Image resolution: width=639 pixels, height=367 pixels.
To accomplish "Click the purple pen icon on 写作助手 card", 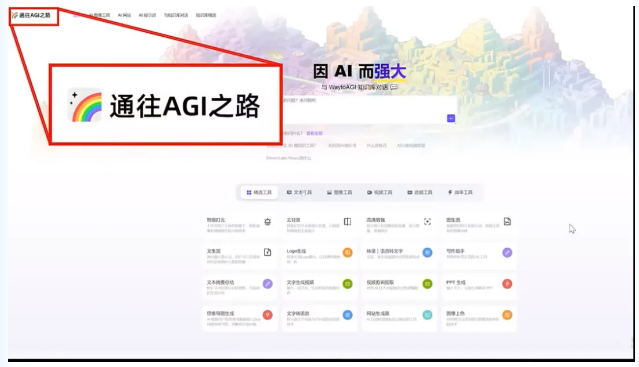I will [x=507, y=253].
